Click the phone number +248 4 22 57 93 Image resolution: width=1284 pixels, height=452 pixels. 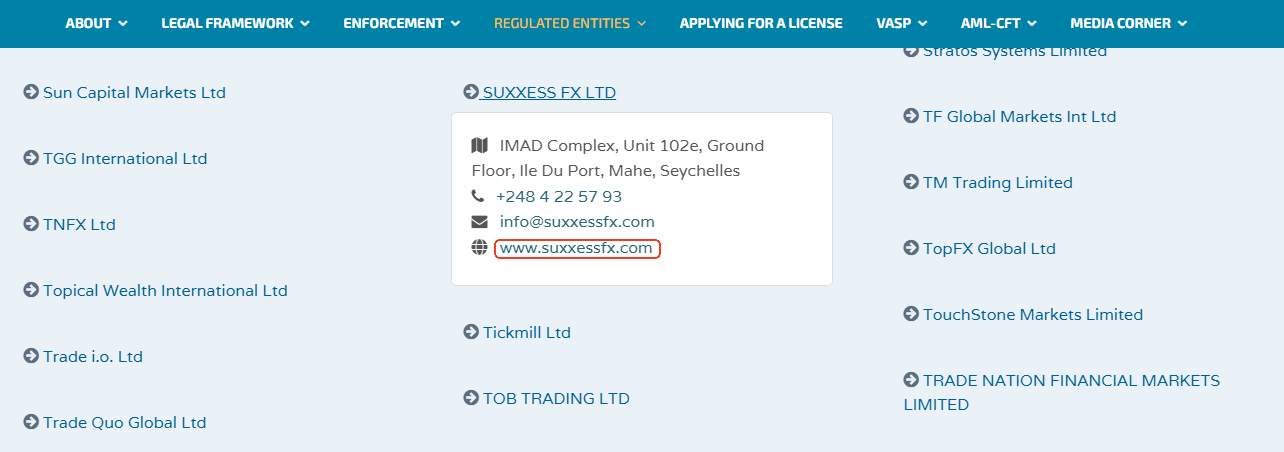click(x=558, y=197)
